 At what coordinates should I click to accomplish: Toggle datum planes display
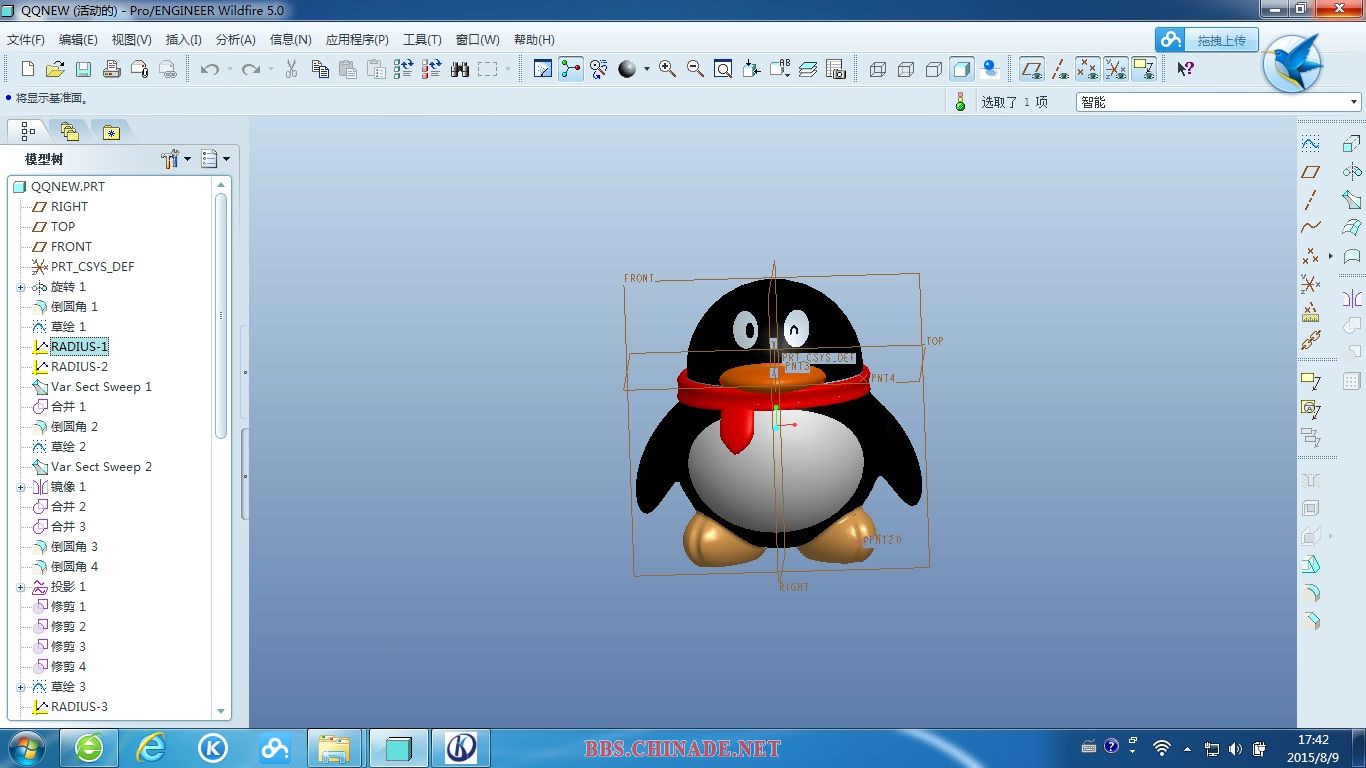pyautogui.click(x=1032, y=69)
